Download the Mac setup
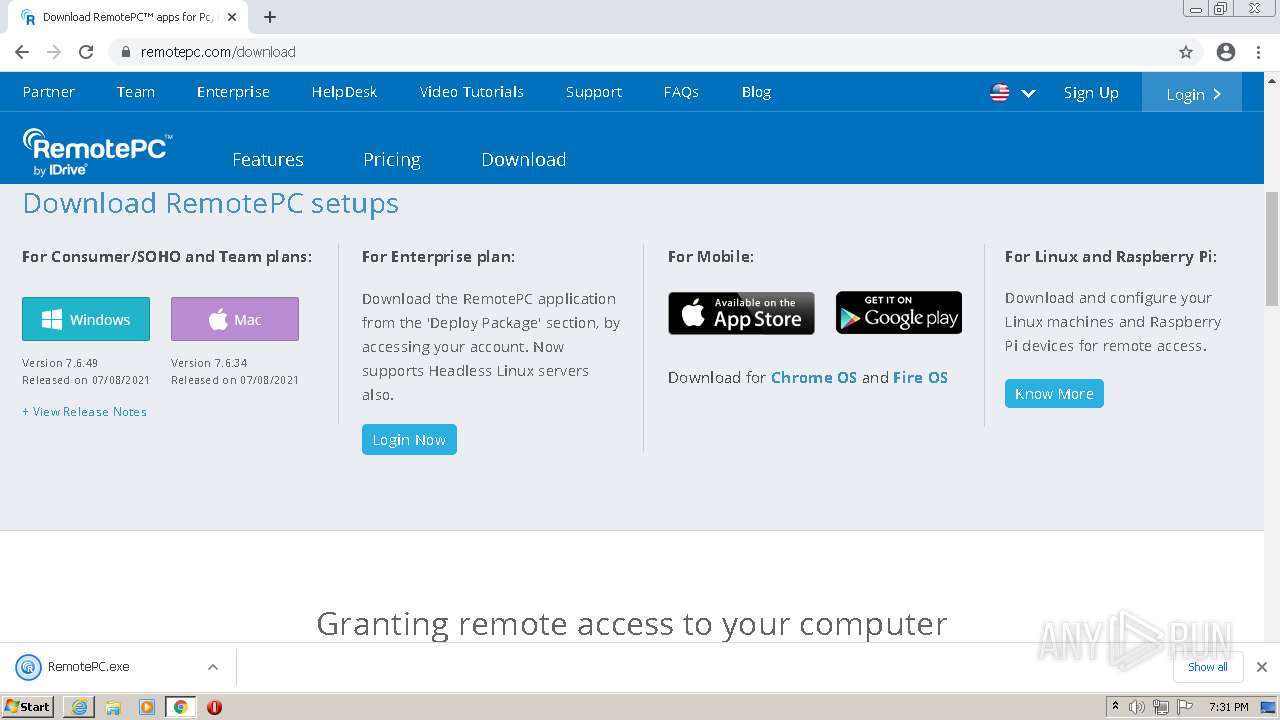This screenshot has width=1280, height=720. tap(235, 319)
